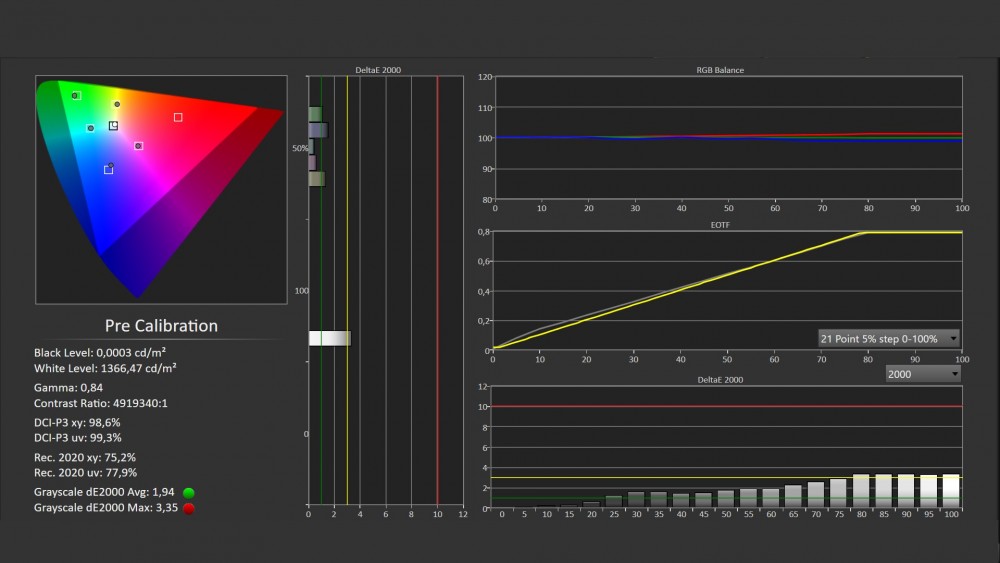Click the Pre Calibration heading
The height and width of the screenshot is (563, 1000).
(x=161, y=326)
